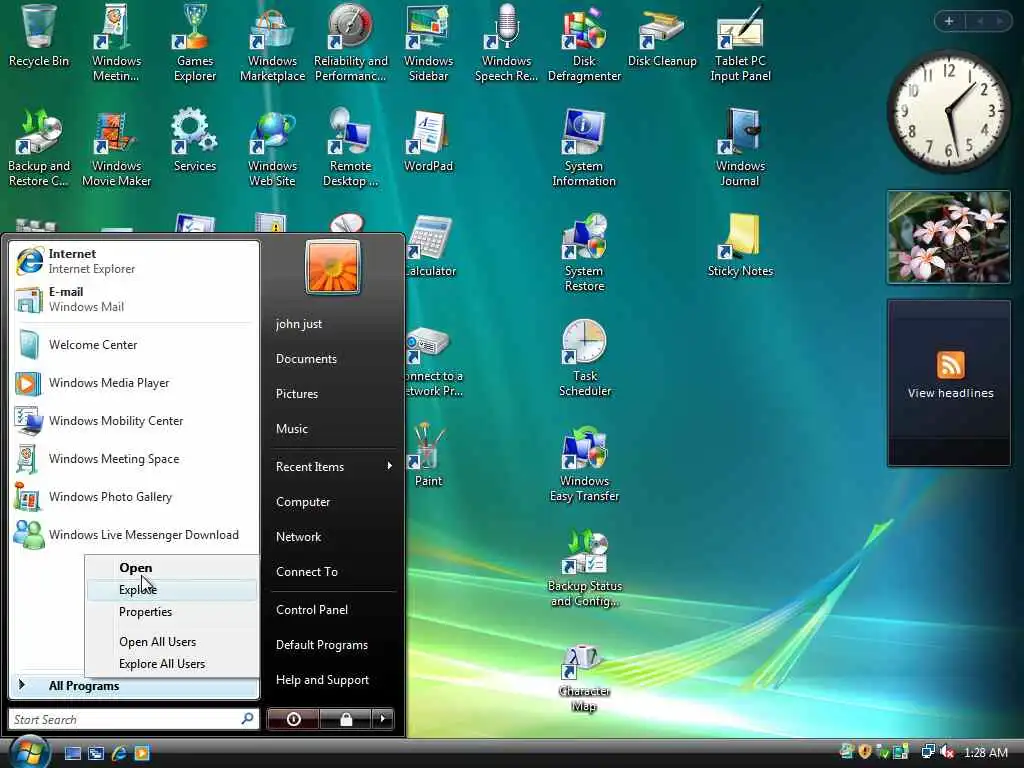Open Sticky Notes desktop icon
This screenshot has height=768, width=1024.
[740, 246]
